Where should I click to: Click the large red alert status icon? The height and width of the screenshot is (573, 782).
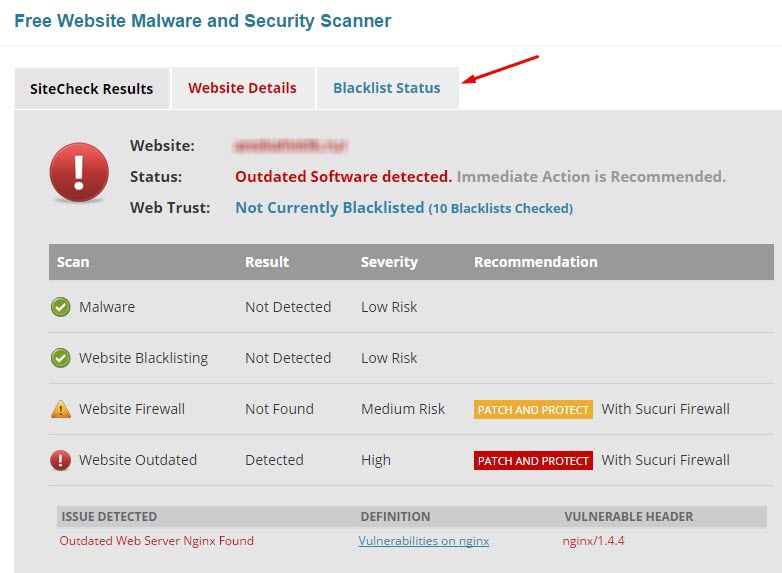click(79, 172)
